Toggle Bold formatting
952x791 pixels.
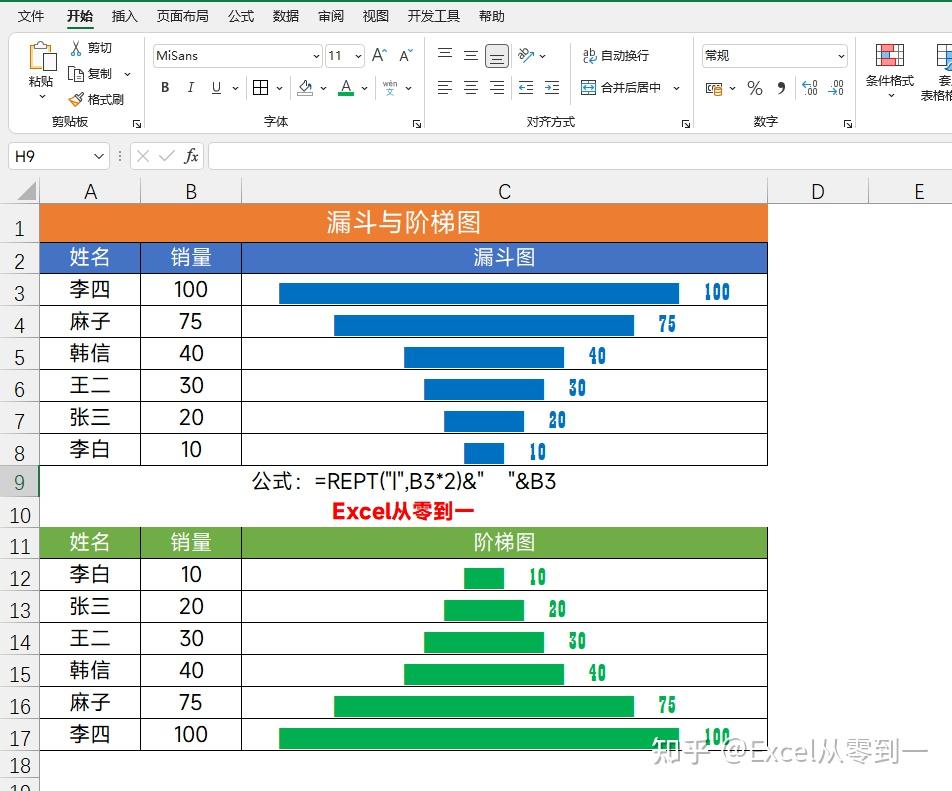pos(165,87)
